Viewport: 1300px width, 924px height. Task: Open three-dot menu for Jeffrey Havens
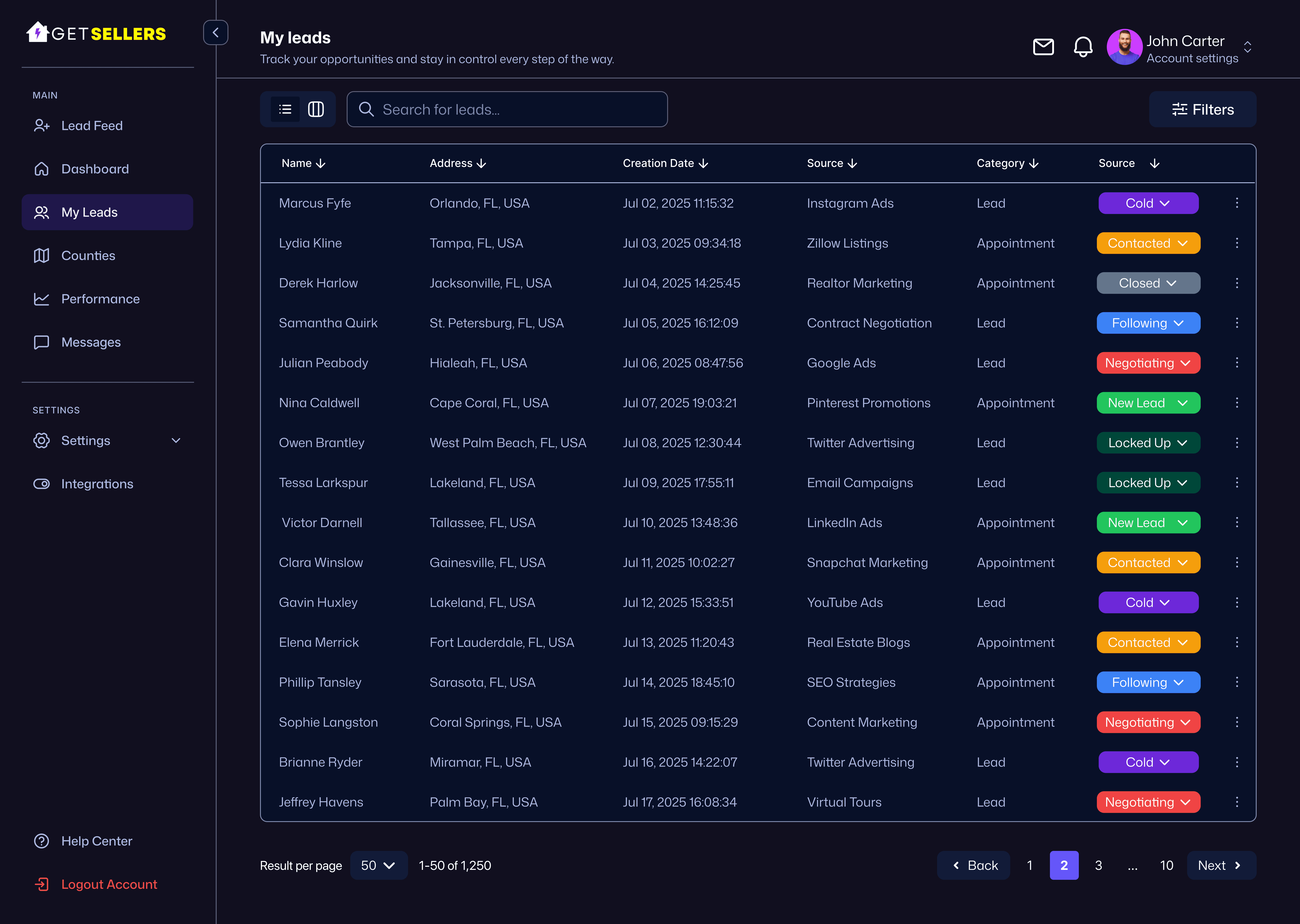pos(1236,802)
